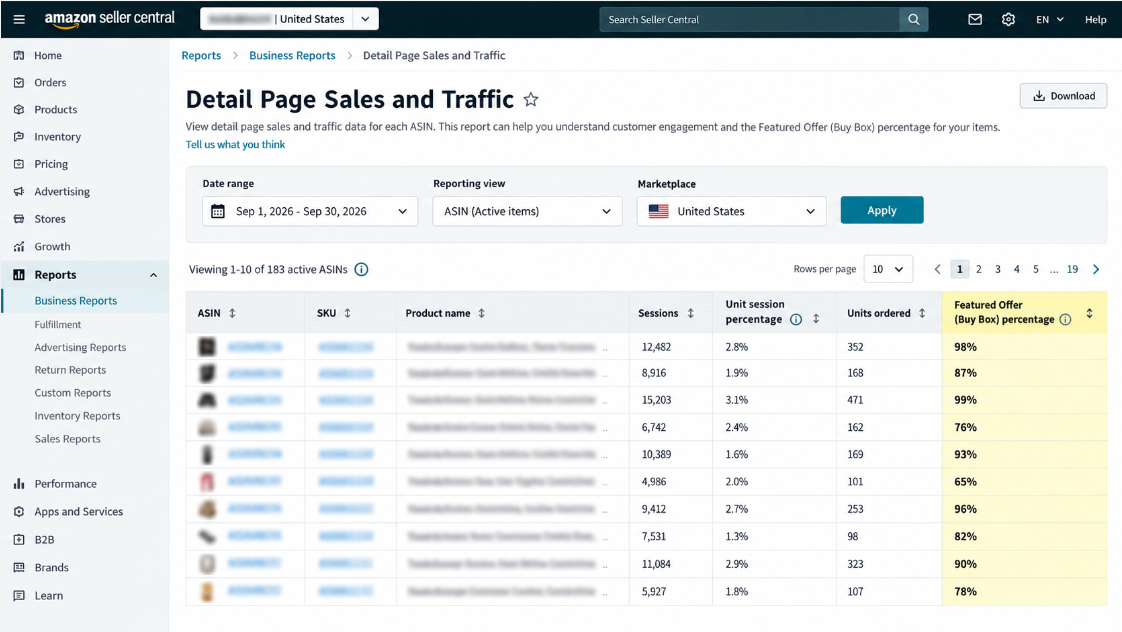Screen dimensions: 1122x632
Task: Click the Advertising megaphone icon
Action: coord(19,191)
